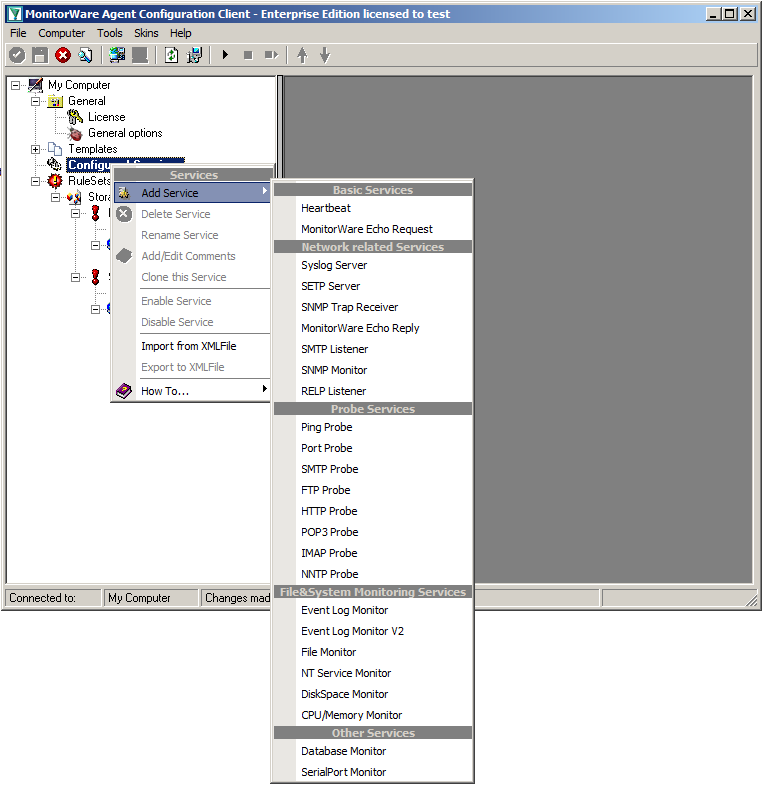Screen dimensions: 763x785
Task: Open the Tools menu
Action: (x=110, y=33)
